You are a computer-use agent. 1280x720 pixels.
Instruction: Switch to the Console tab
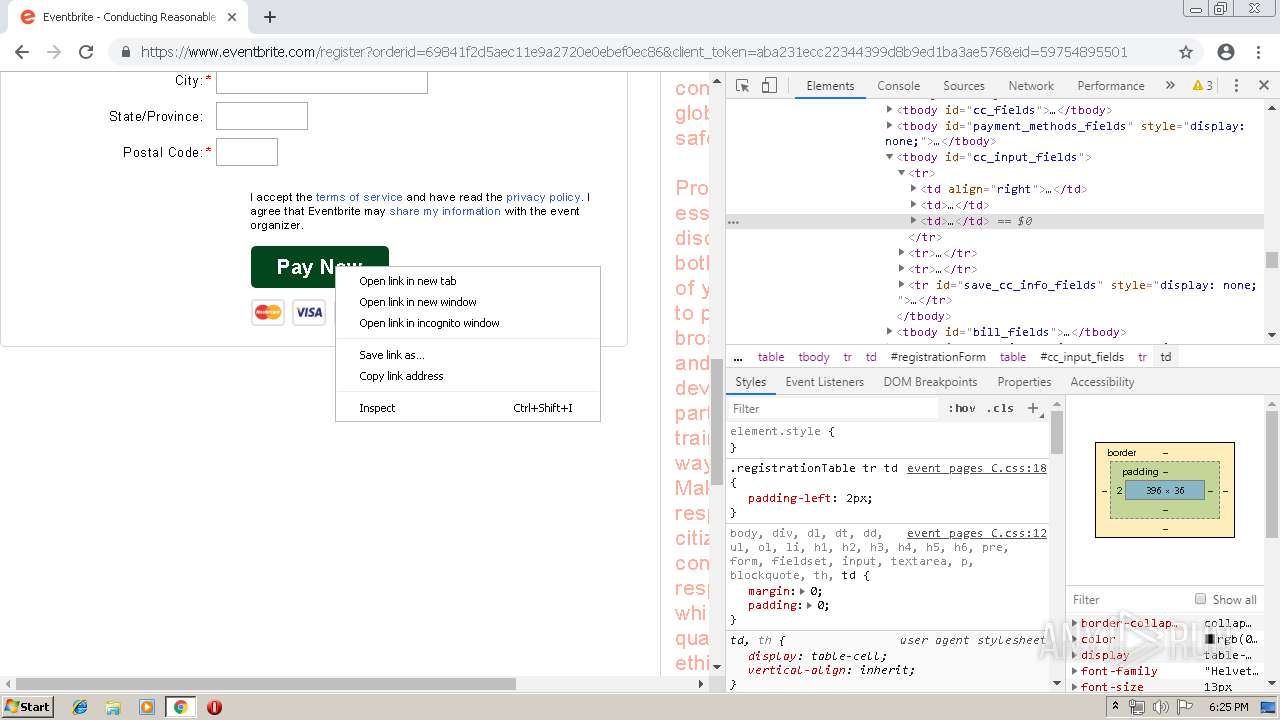pos(898,86)
